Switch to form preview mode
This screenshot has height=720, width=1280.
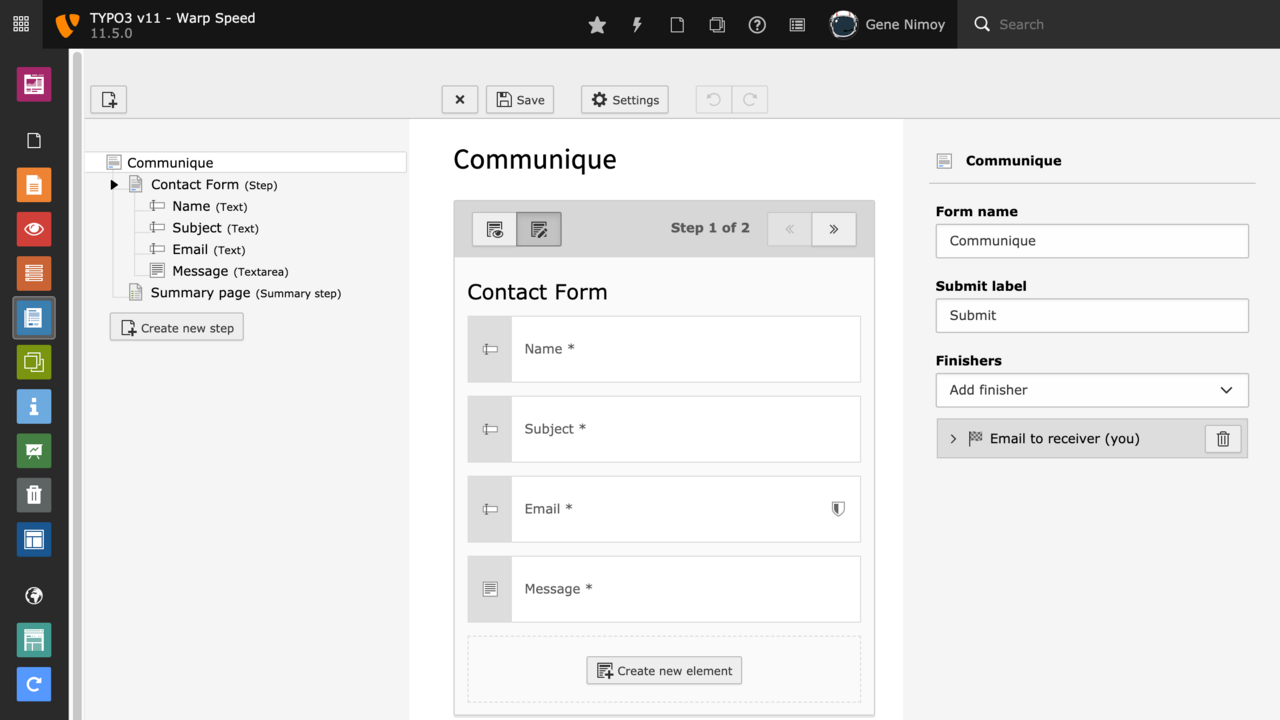pos(495,229)
